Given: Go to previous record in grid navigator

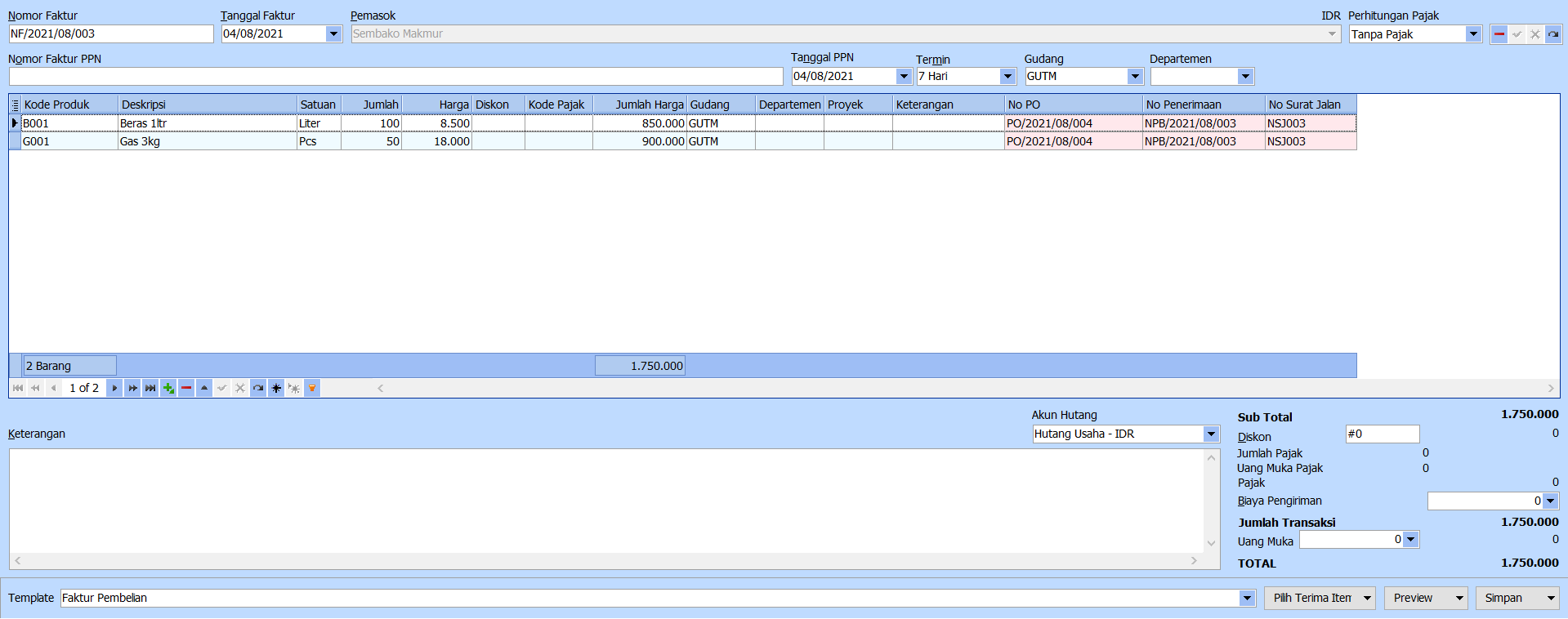Looking at the screenshot, I should pyautogui.click(x=53, y=388).
